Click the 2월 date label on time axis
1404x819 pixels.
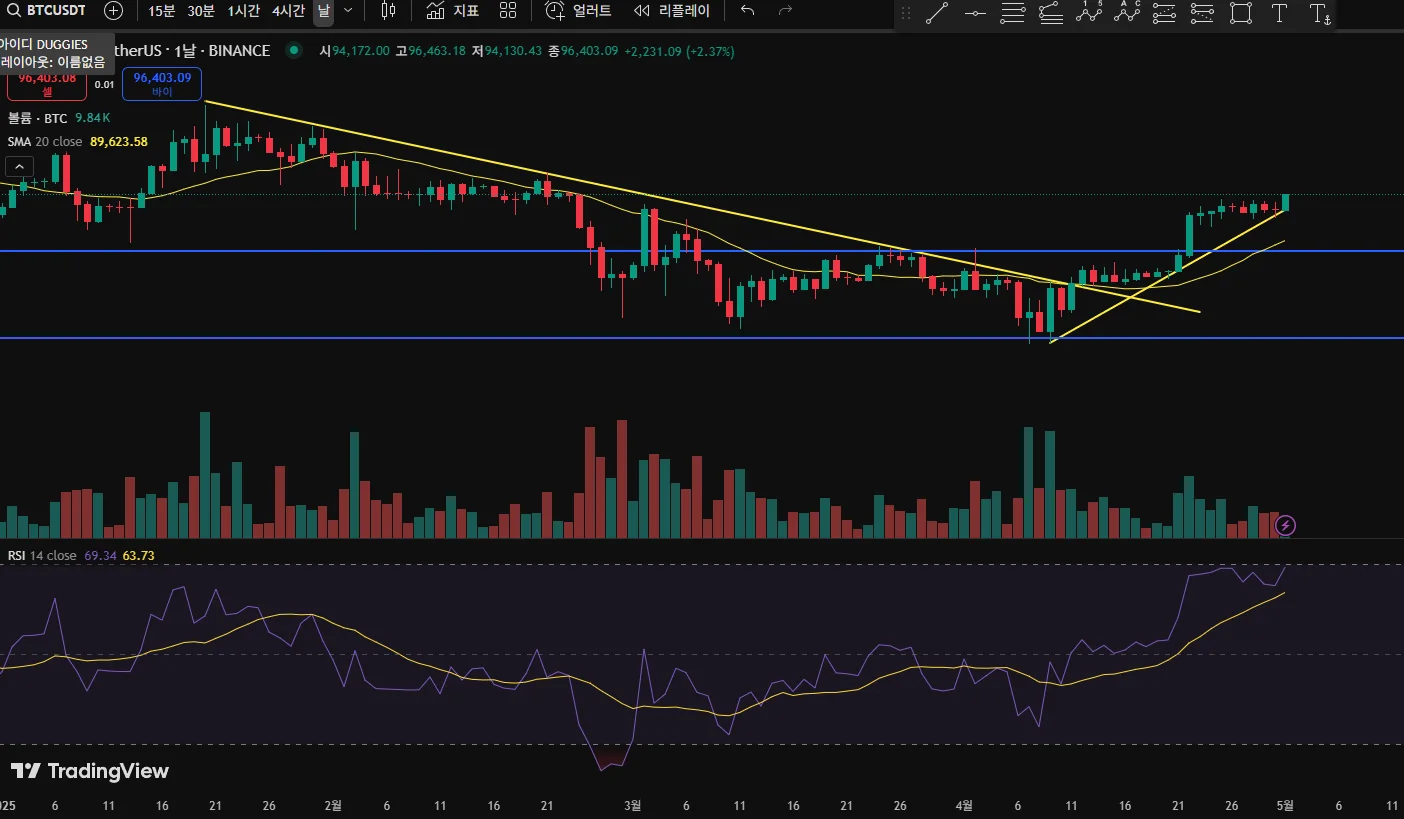click(x=333, y=805)
